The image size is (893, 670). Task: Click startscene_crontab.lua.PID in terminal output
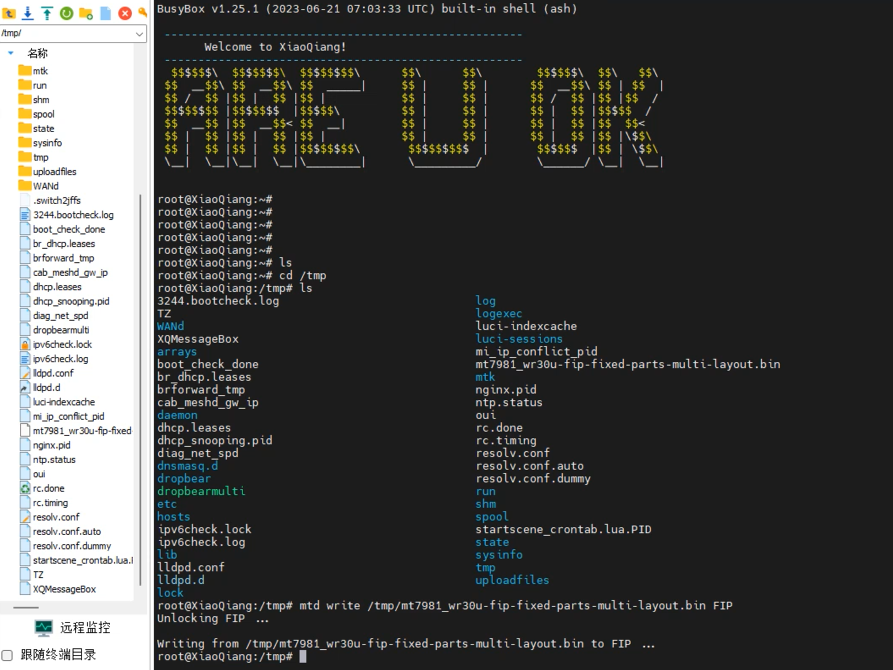(563, 529)
